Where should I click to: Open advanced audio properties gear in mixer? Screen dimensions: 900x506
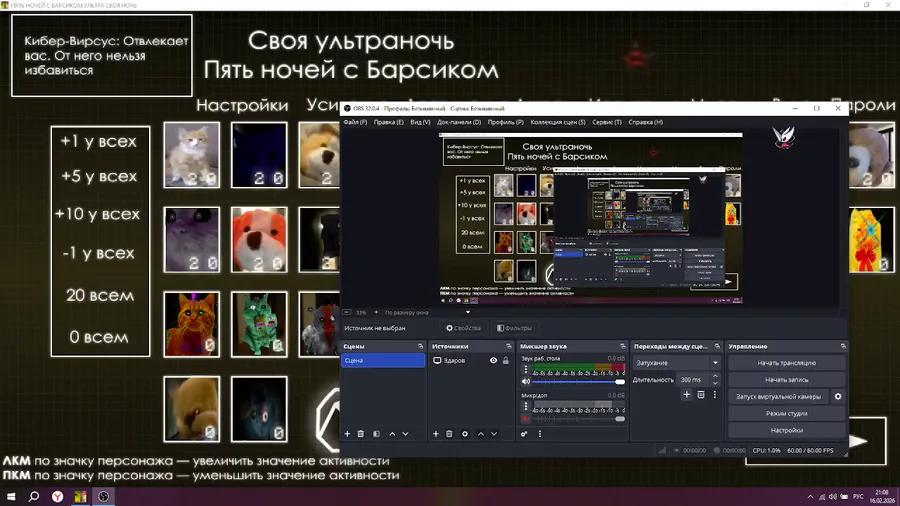pos(524,434)
